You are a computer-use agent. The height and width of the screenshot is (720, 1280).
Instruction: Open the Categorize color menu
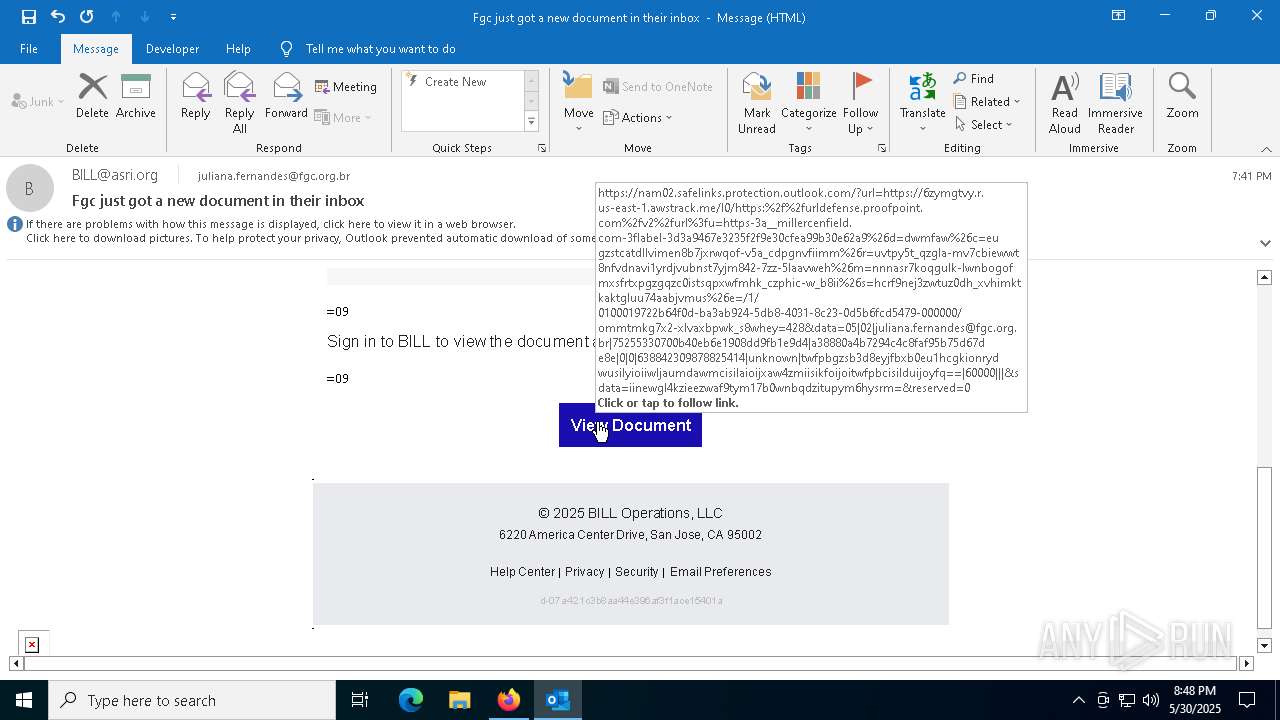[808, 102]
